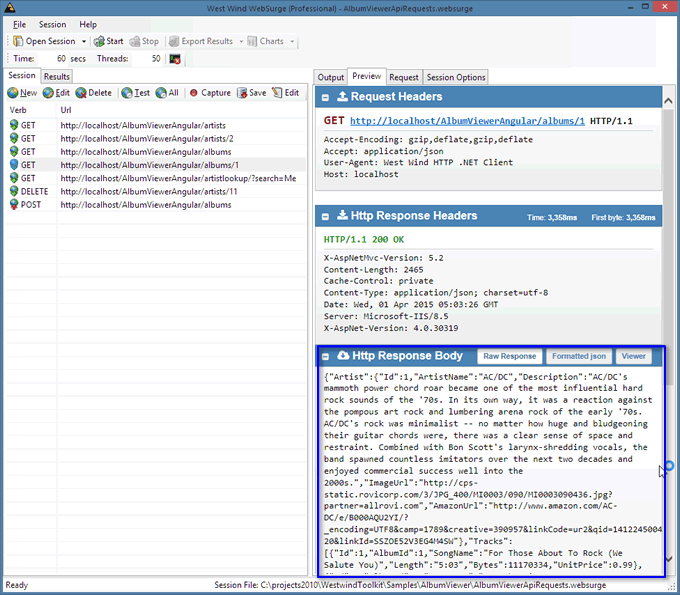Switch to the Session tab
680x595 pixels.
(x=22, y=75)
